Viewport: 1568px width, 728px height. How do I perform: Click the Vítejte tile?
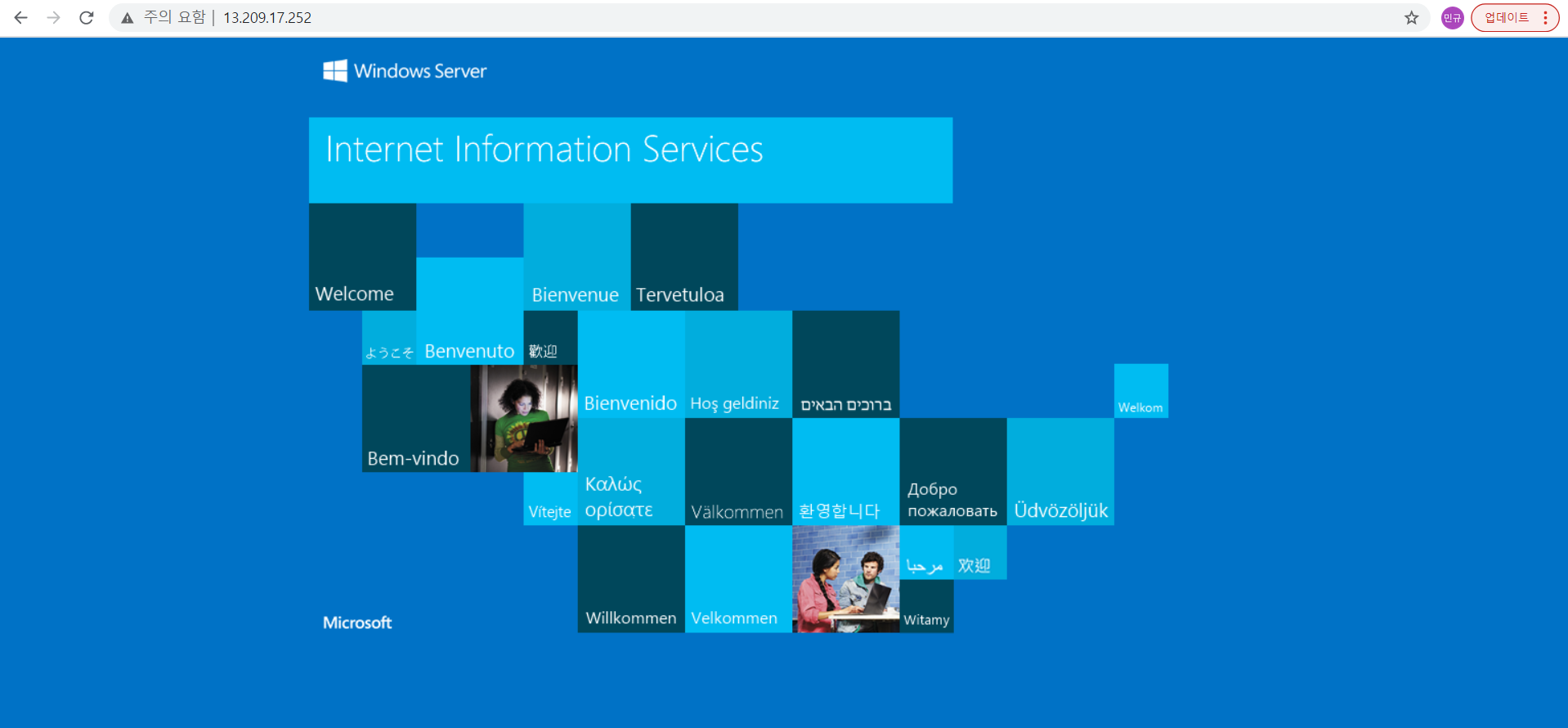[551, 499]
